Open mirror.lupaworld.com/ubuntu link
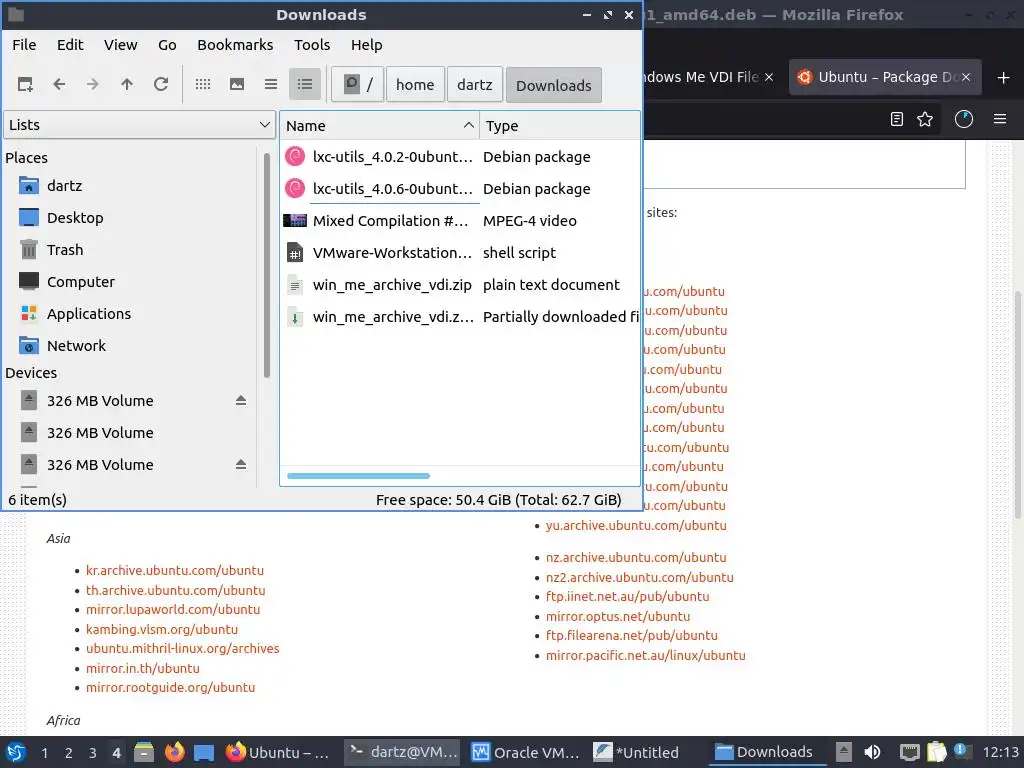The height and width of the screenshot is (768, 1024). pos(173,609)
